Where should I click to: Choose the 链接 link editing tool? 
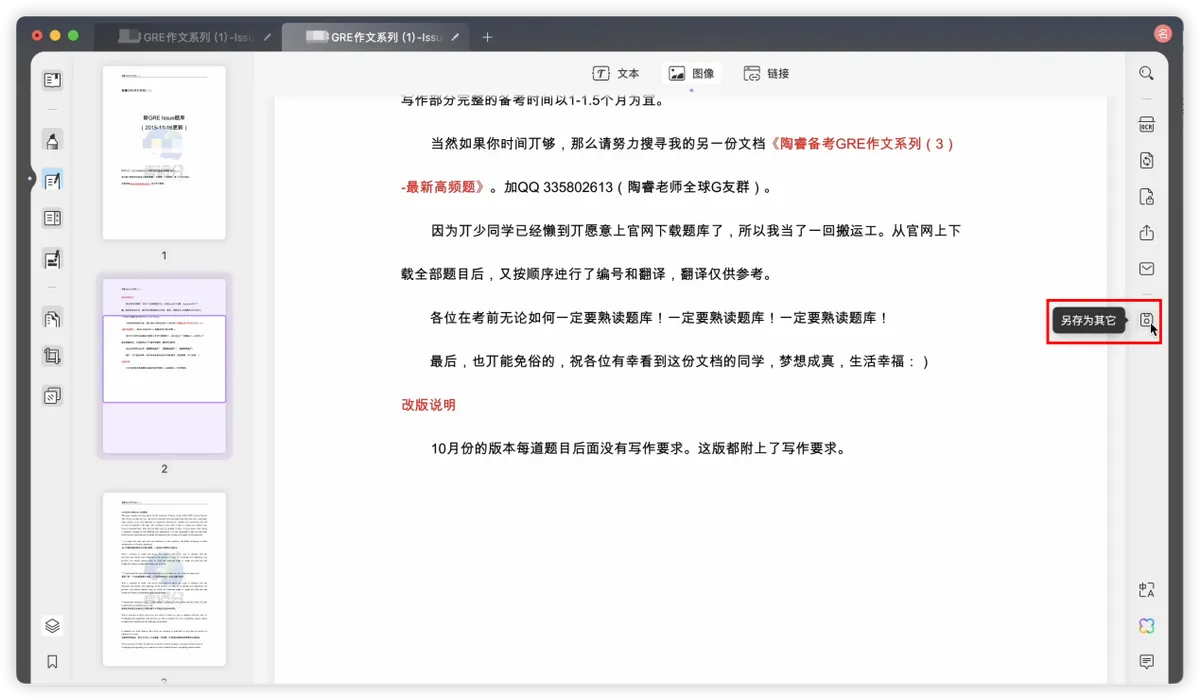766,73
